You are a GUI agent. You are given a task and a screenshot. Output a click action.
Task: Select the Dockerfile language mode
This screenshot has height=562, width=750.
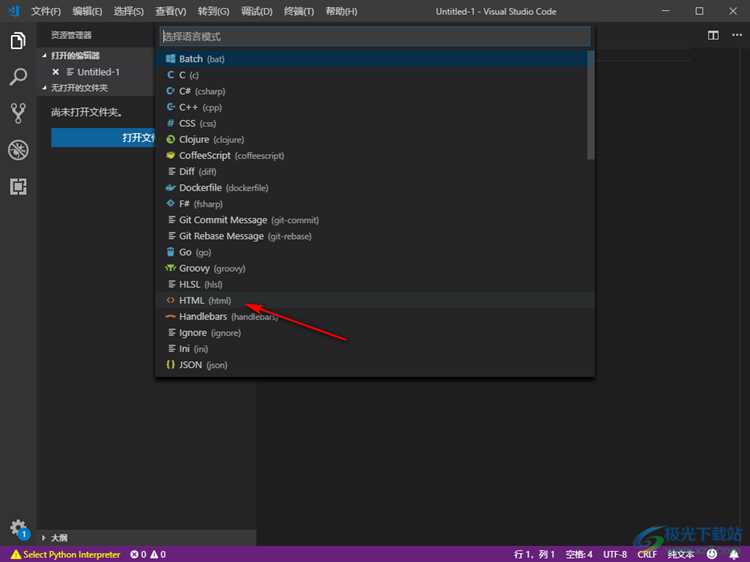coord(375,187)
